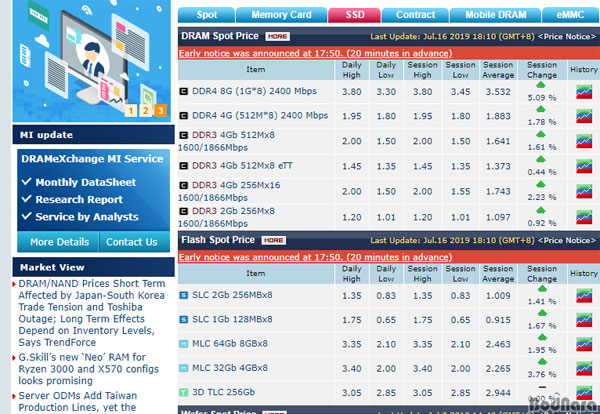Screen dimensions: 600x414
Task: Click the S badge icon beside SLC 1Gb
Action: click(184, 319)
